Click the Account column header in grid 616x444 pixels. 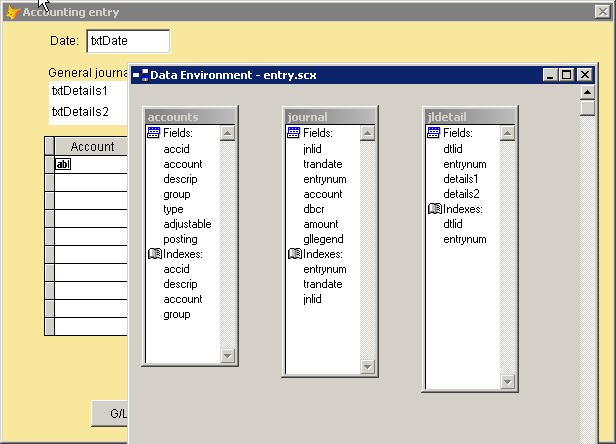[92, 147]
